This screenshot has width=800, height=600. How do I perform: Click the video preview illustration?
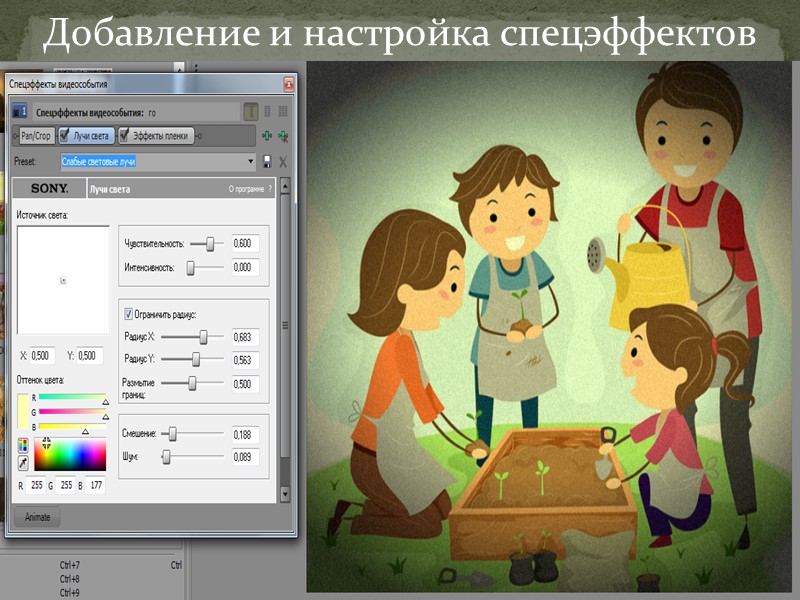[x=549, y=327]
